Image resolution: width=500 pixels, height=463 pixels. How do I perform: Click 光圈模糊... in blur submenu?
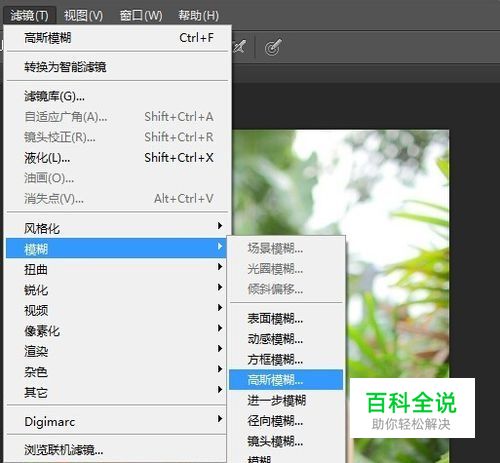(286, 269)
